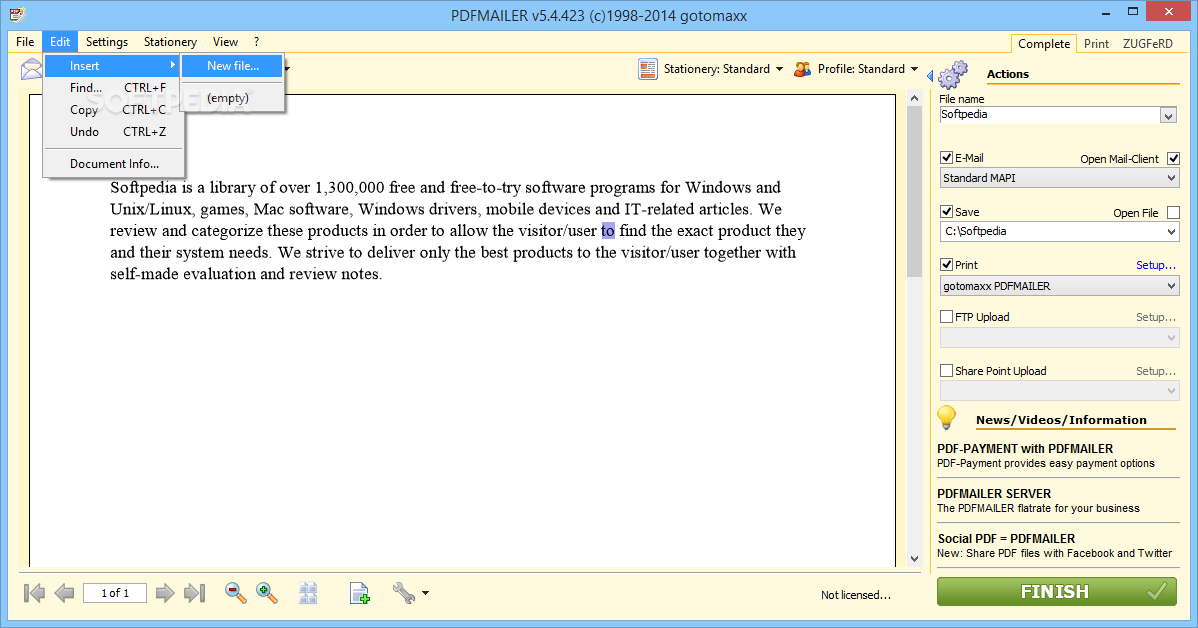
Task: Click the document scrollbar up arrow
Action: pyautogui.click(x=915, y=99)
